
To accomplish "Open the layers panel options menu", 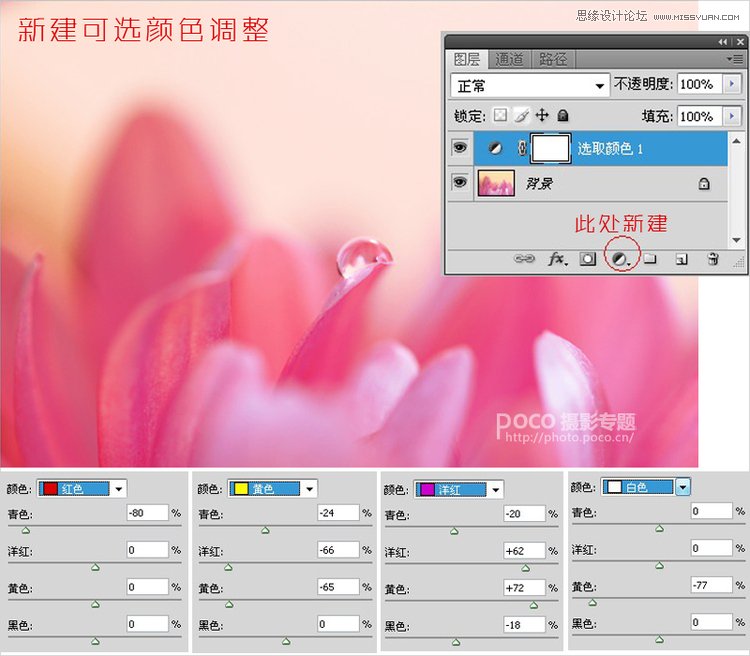I will pos(736,59).
